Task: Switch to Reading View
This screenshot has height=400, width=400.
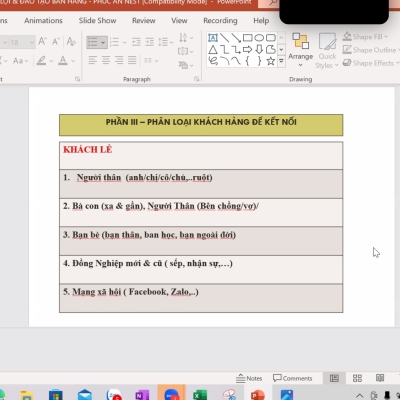Action: (x=380, y=378)
